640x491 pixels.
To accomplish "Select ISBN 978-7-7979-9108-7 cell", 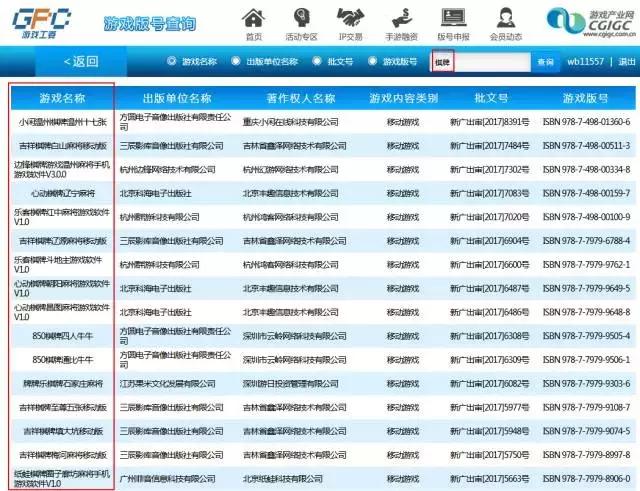I will coord(586,407).
